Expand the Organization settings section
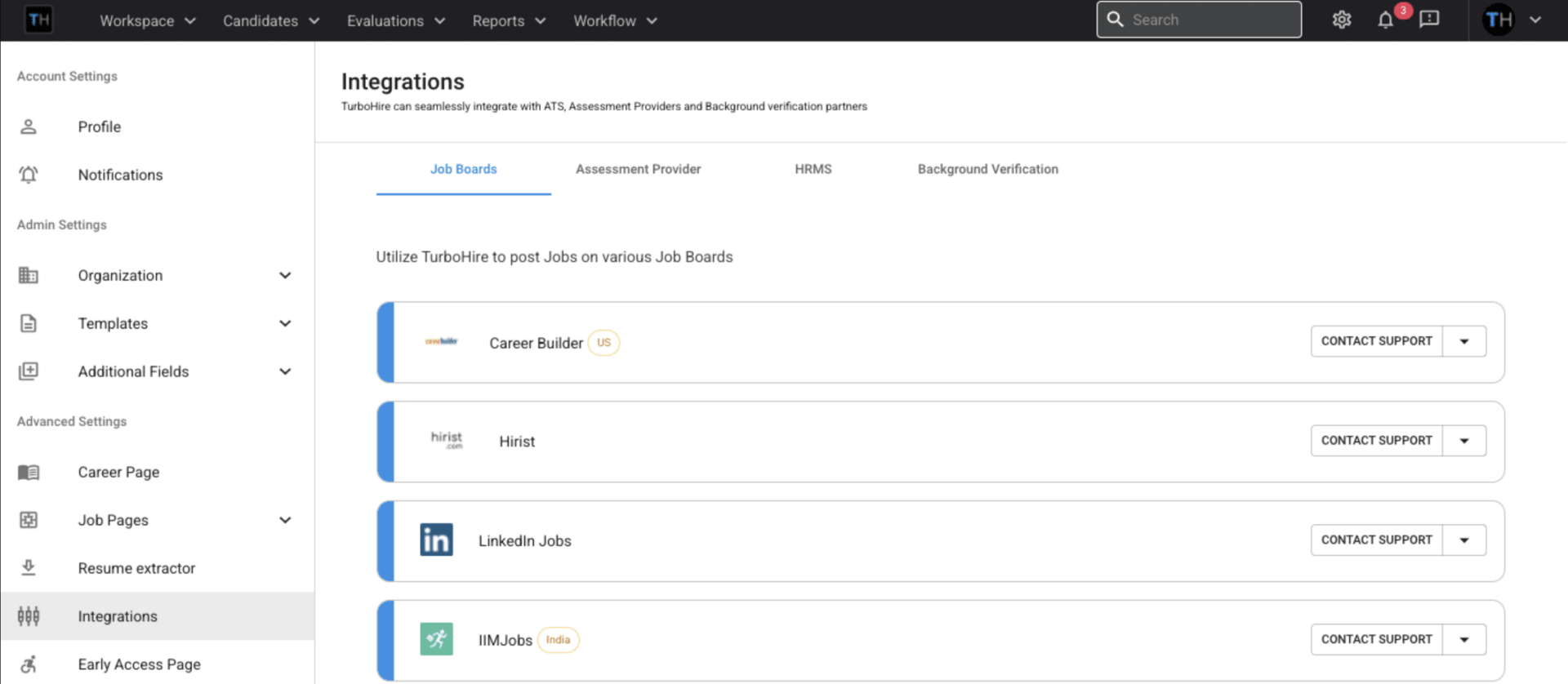 tap(285, 276)
